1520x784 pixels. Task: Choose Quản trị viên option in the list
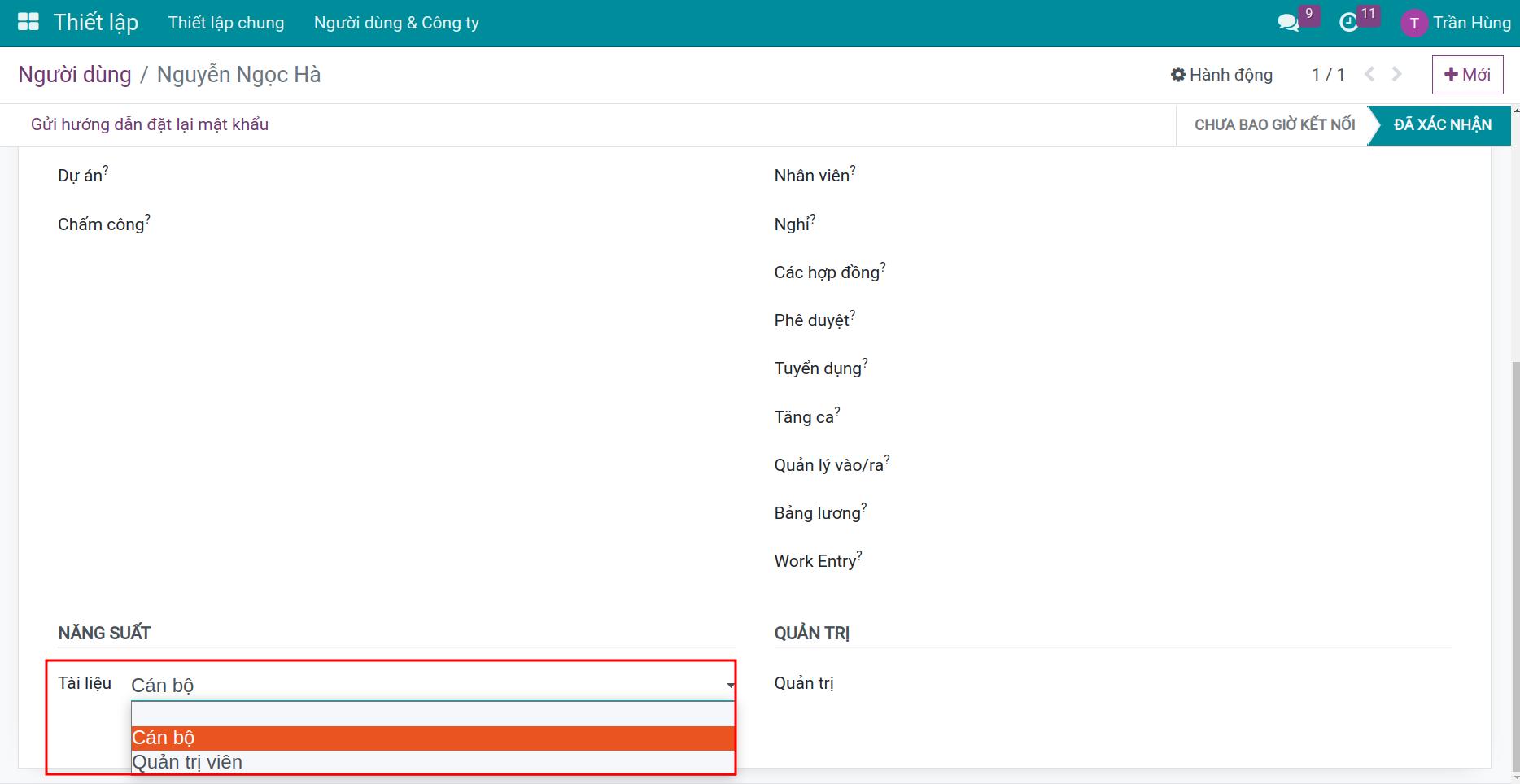[433, 762]
